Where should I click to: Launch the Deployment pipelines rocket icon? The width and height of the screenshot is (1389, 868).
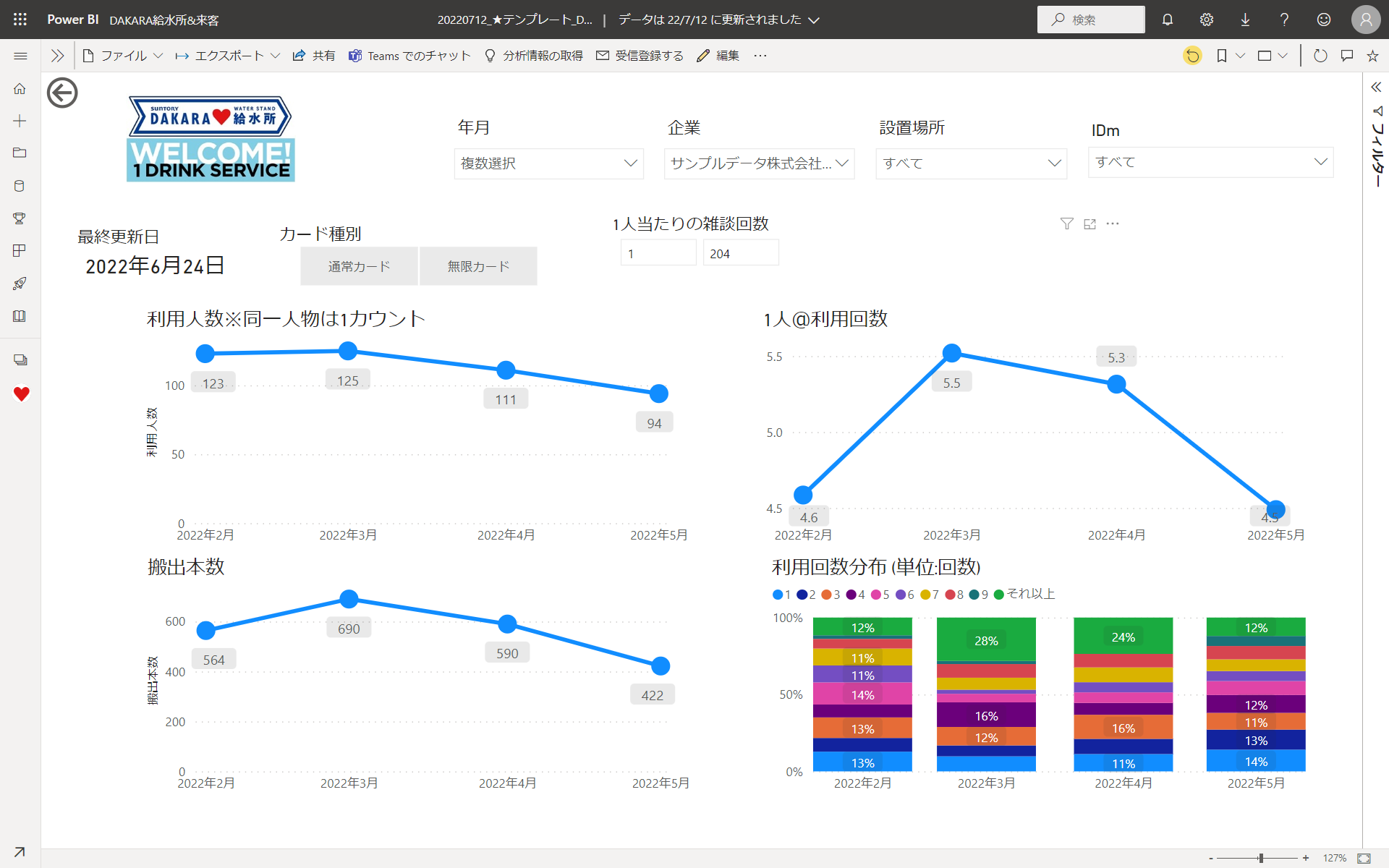[x=20, y=283]
